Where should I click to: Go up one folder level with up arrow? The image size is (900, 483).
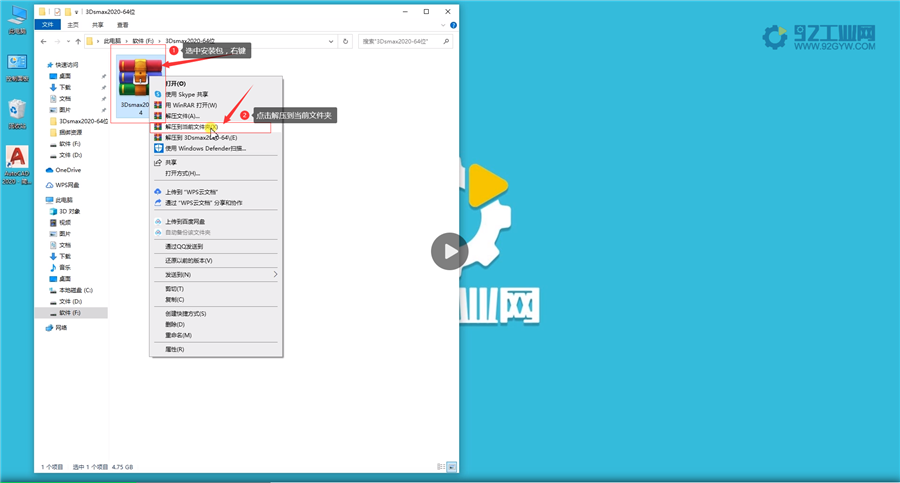point(78,41)
